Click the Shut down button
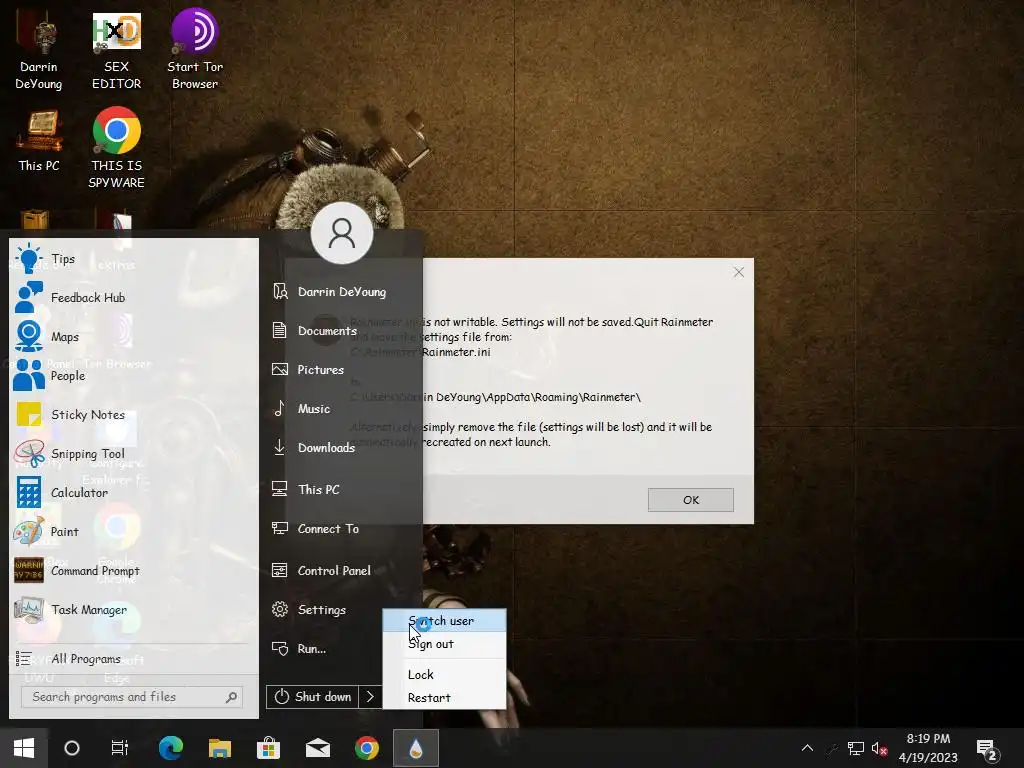The height and width of the screenshot is (768, 1024). (x=312, y=697)
